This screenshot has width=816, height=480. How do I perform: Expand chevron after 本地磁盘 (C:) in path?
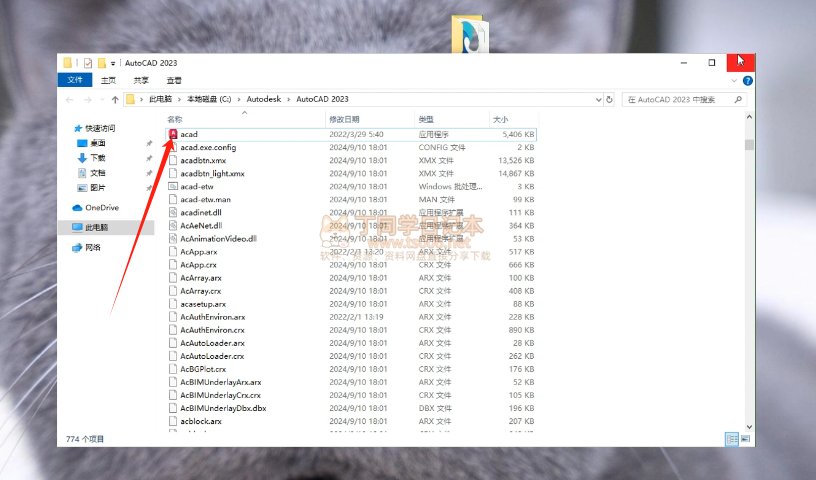[x=239, y=99]
